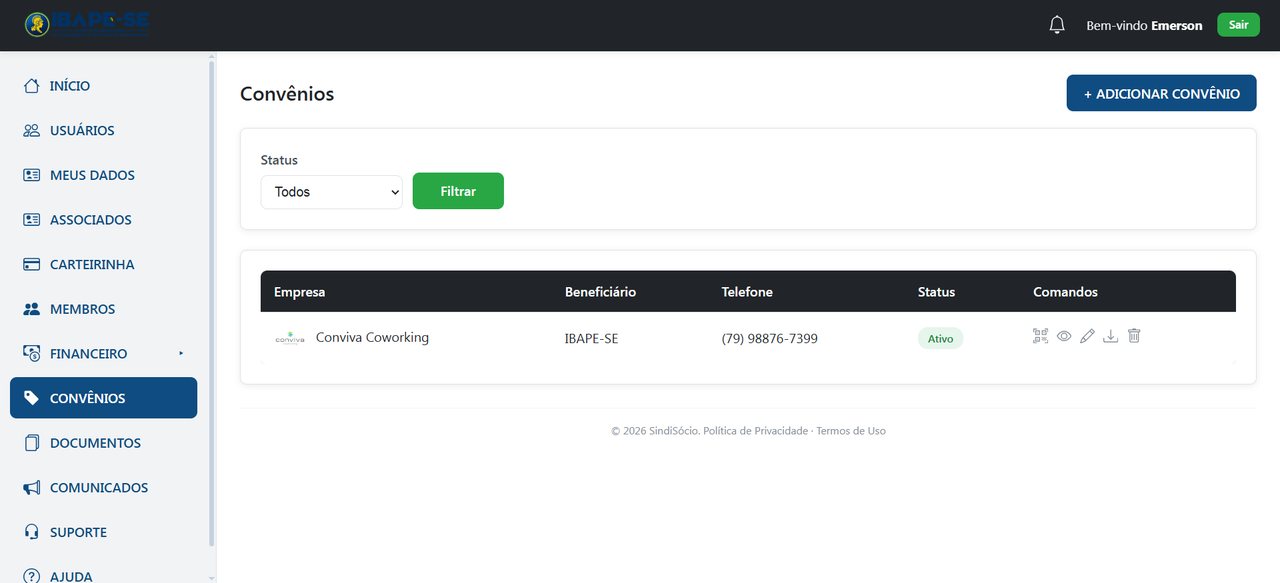This screenshot has height=583, width=1280.
Task: Click the question mark icon beside Ajuda
Action: (32, 576)
